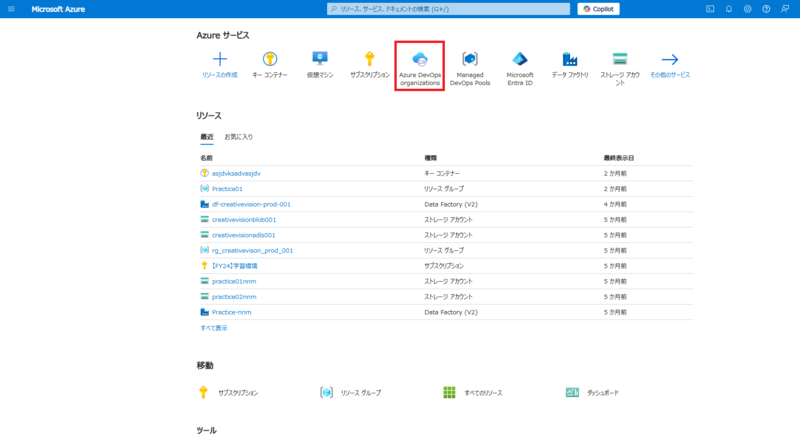Open practice02nnm storage link

(234, 297)
